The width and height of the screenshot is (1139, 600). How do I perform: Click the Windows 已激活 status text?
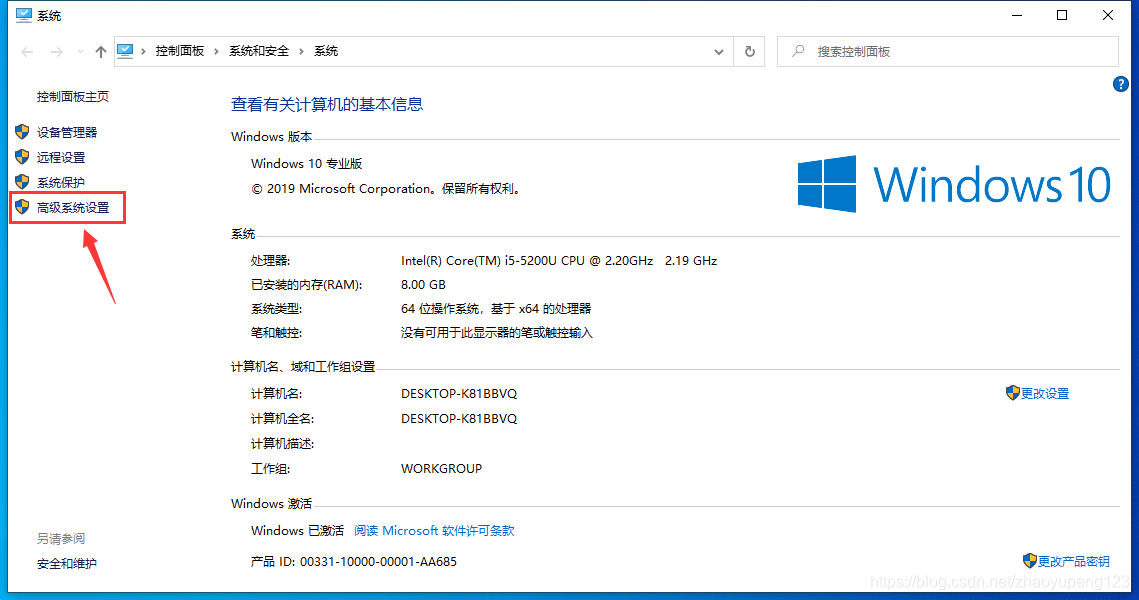(x=298, y=531)
